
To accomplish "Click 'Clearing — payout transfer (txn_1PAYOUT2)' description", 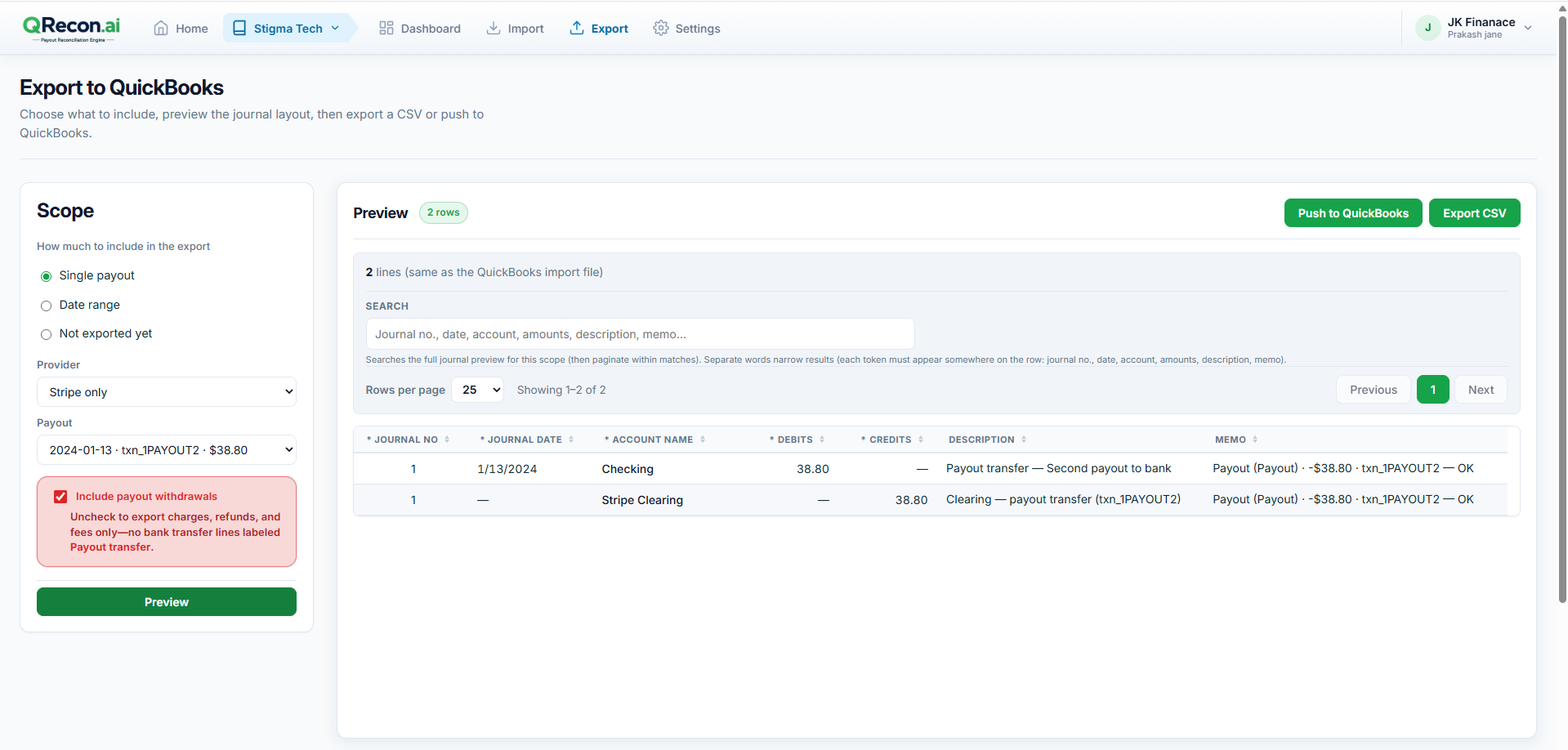I will coord(1063,499).
